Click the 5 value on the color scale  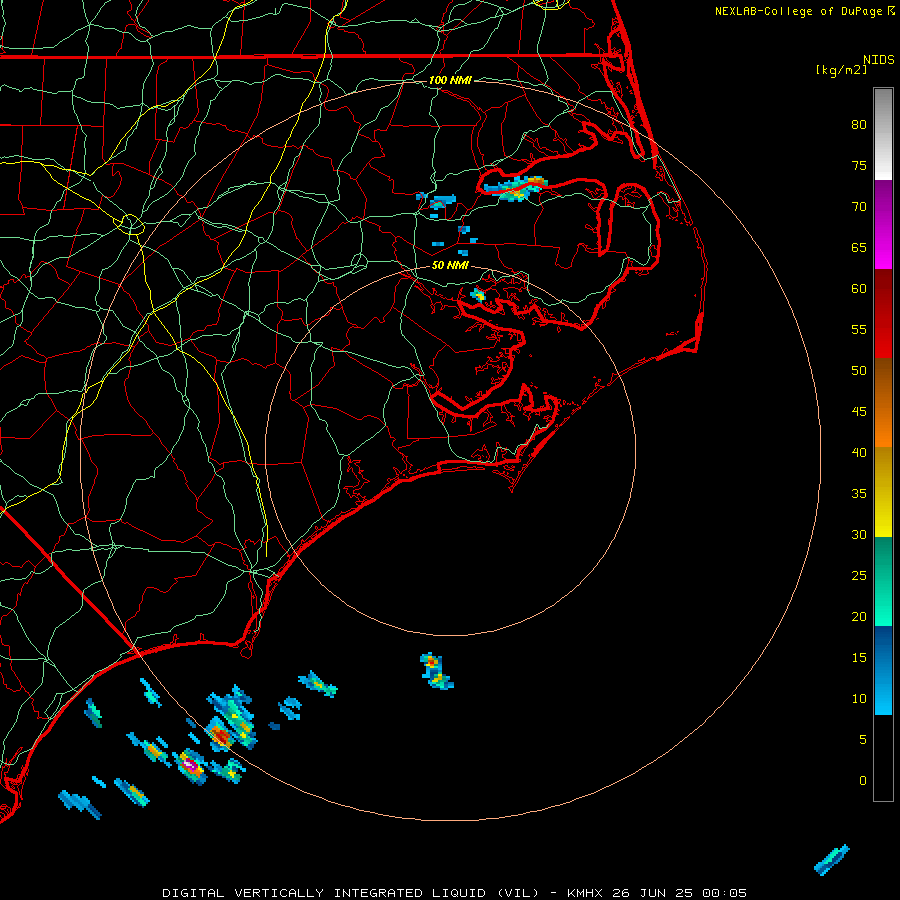[863, 740]
